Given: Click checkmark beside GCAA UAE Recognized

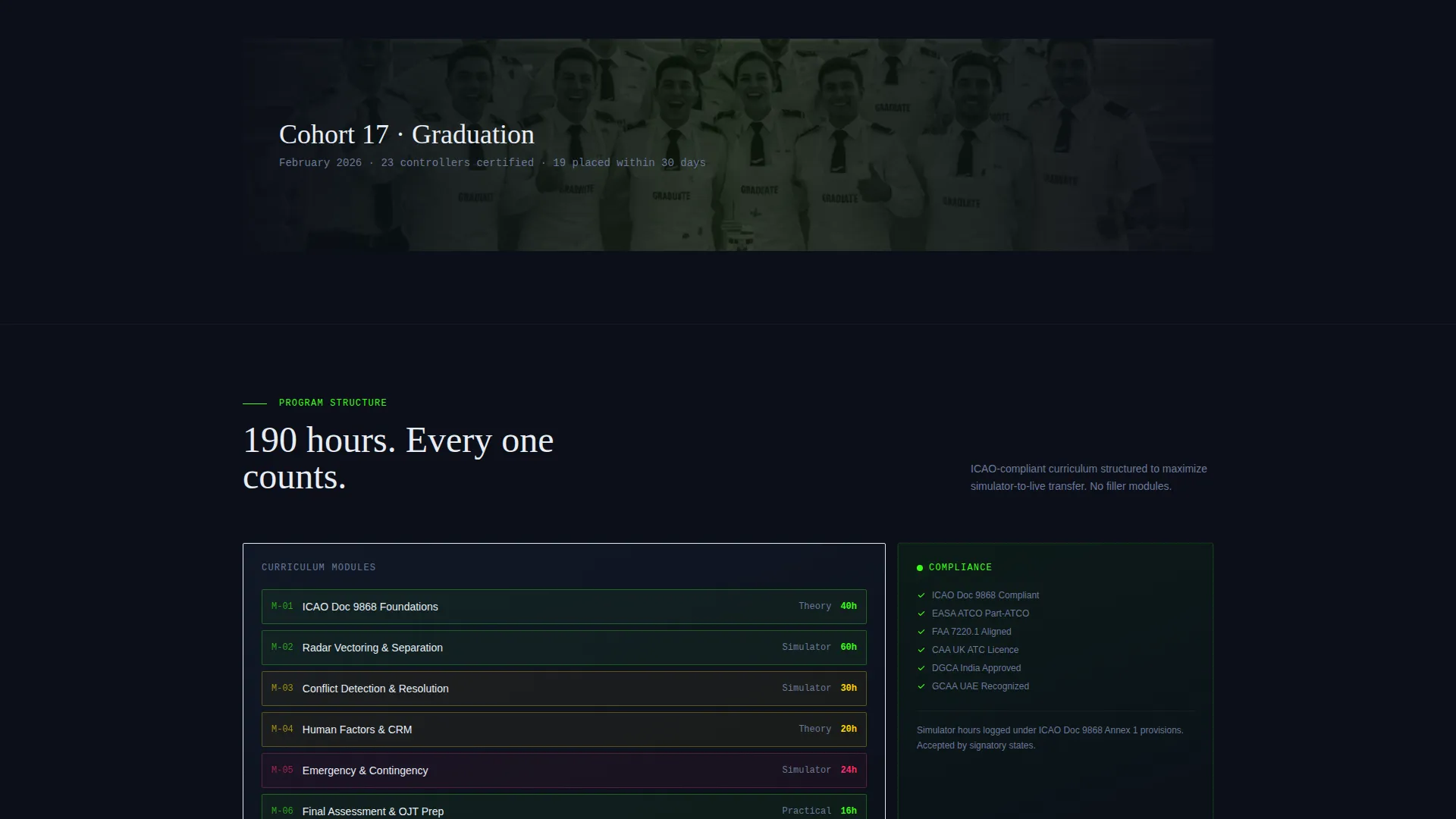Looking at the screenshot, I should point(921,686).
